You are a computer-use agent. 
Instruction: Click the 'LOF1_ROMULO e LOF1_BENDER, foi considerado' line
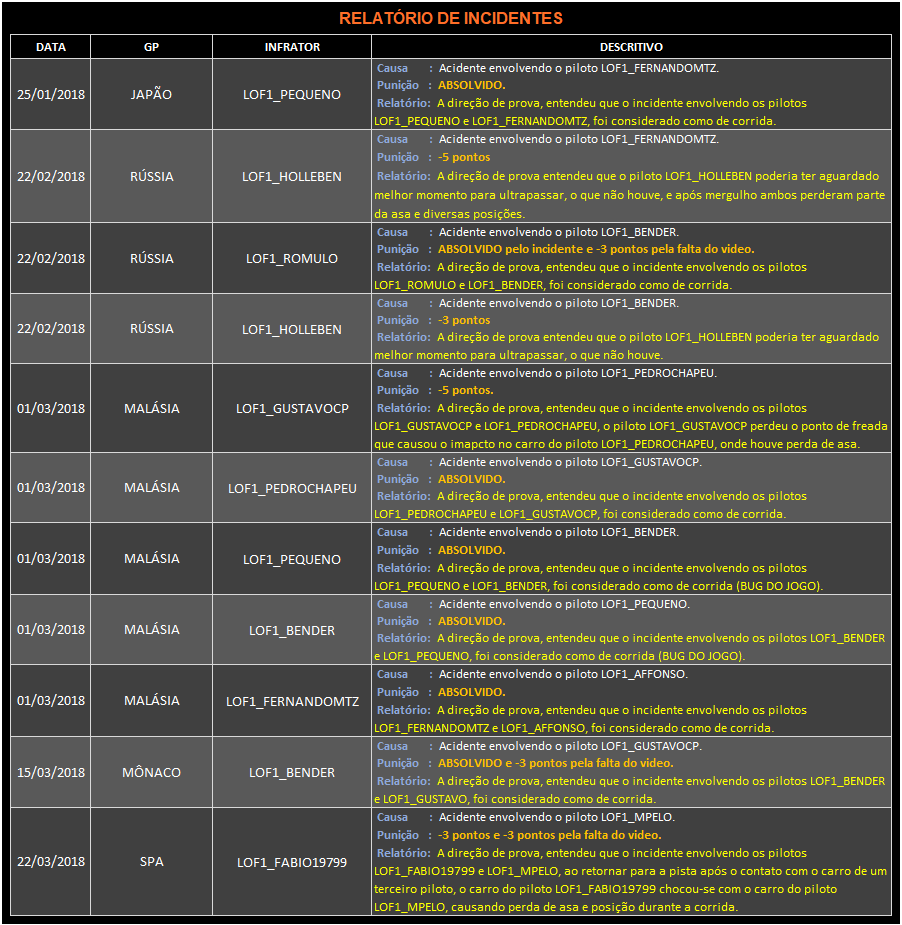(553, 285)
